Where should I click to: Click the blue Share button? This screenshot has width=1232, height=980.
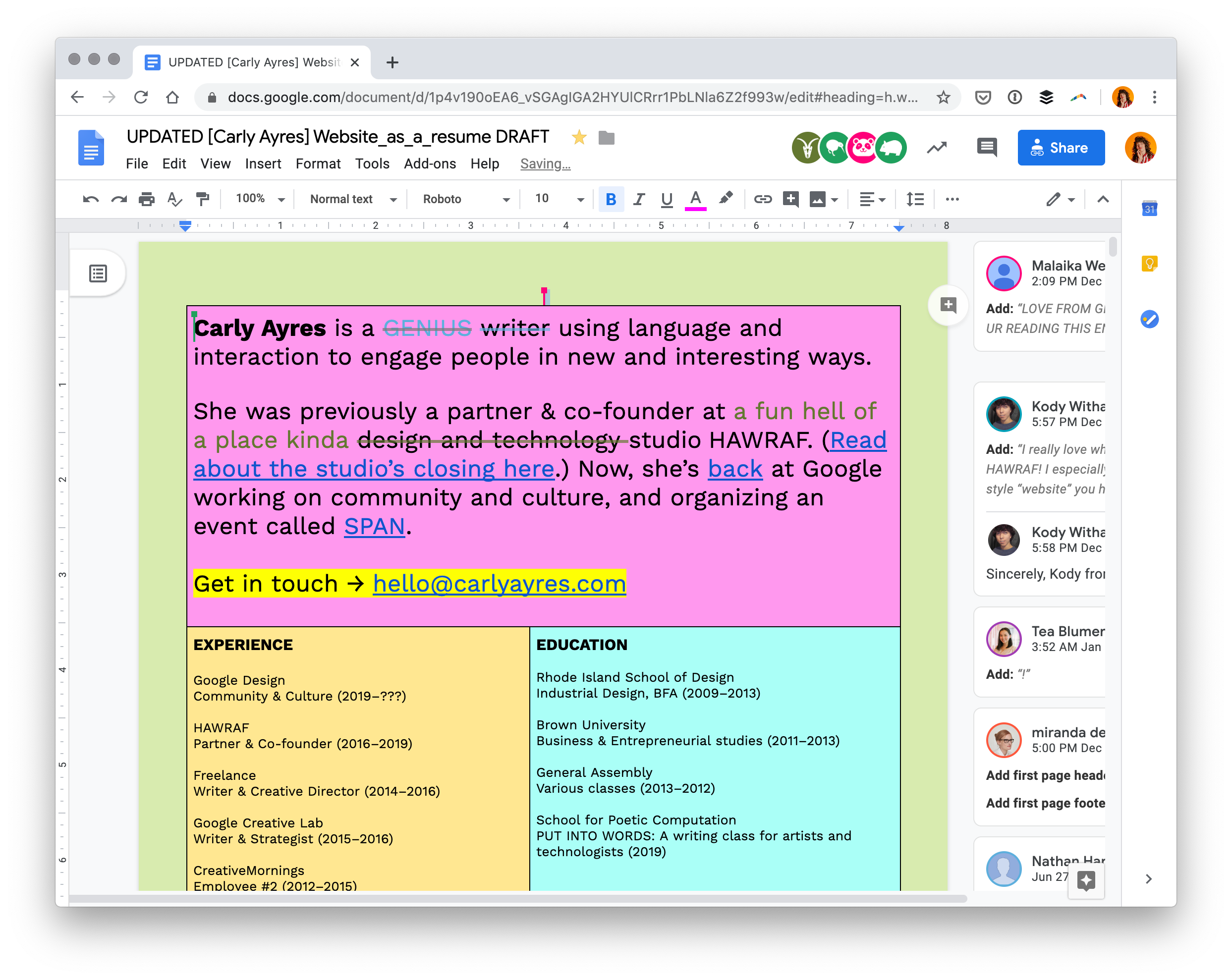tap(1061, 148)
